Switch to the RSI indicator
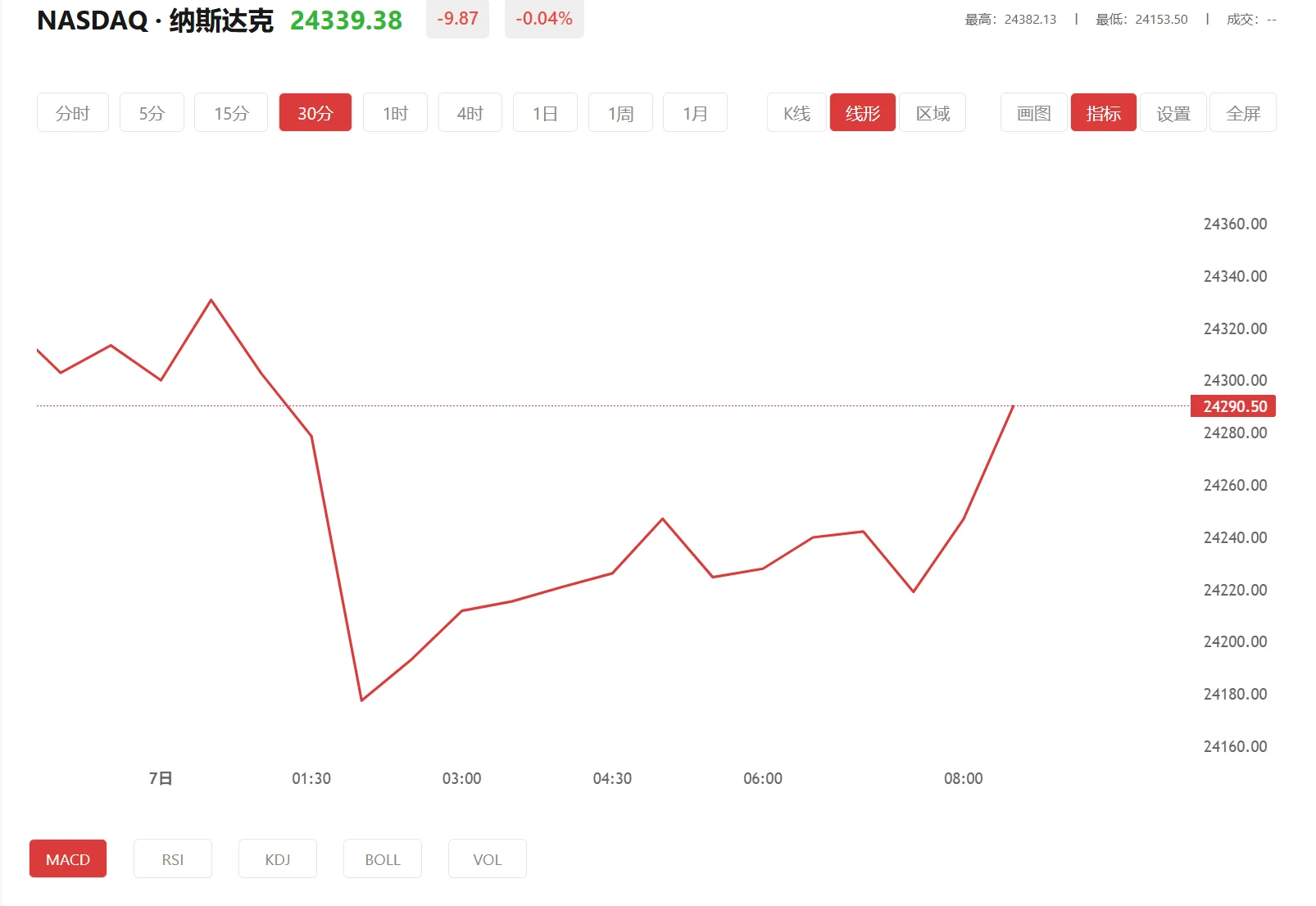 coord(172,858)
